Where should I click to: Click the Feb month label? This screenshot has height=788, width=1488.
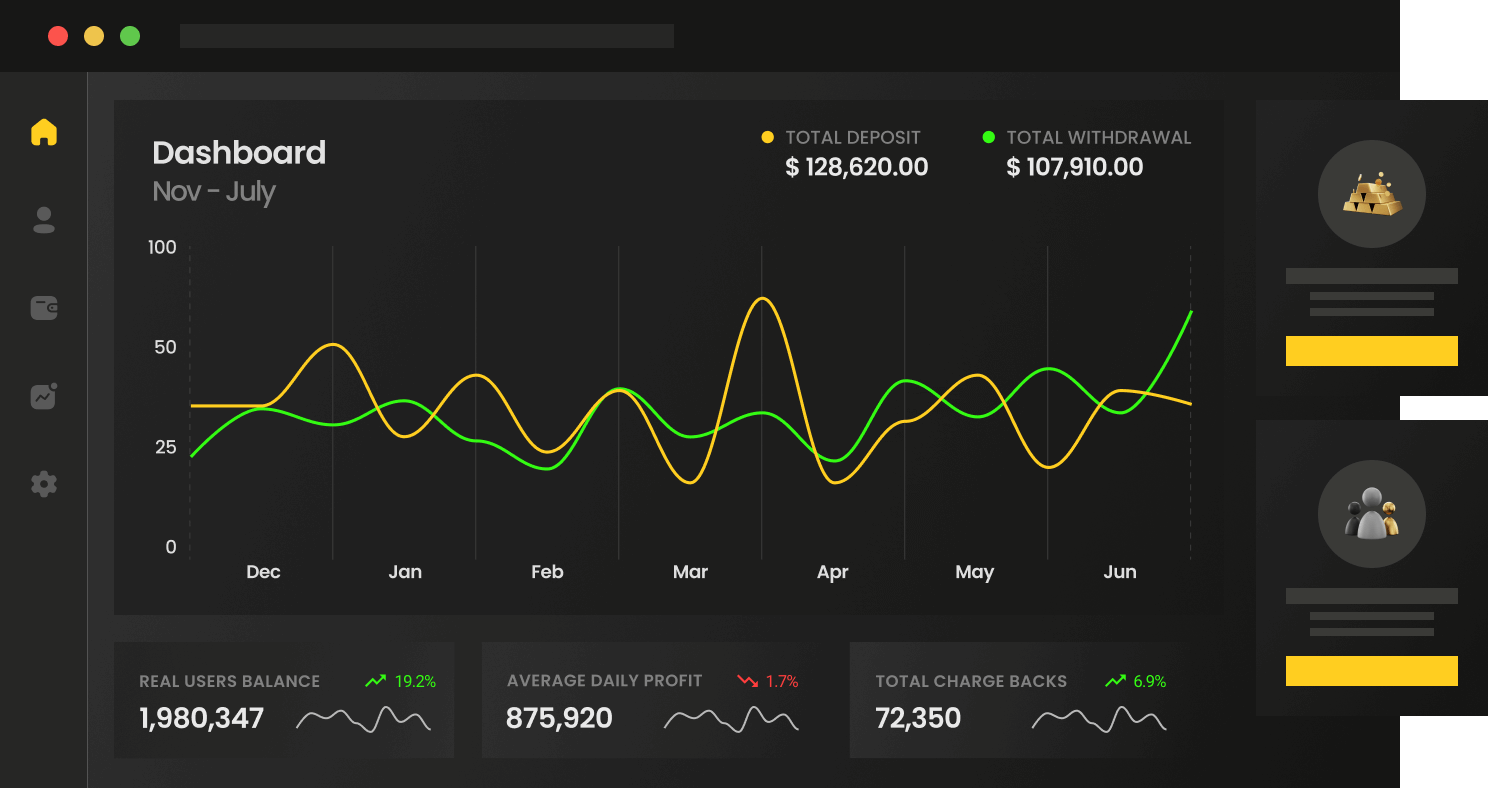547,572
